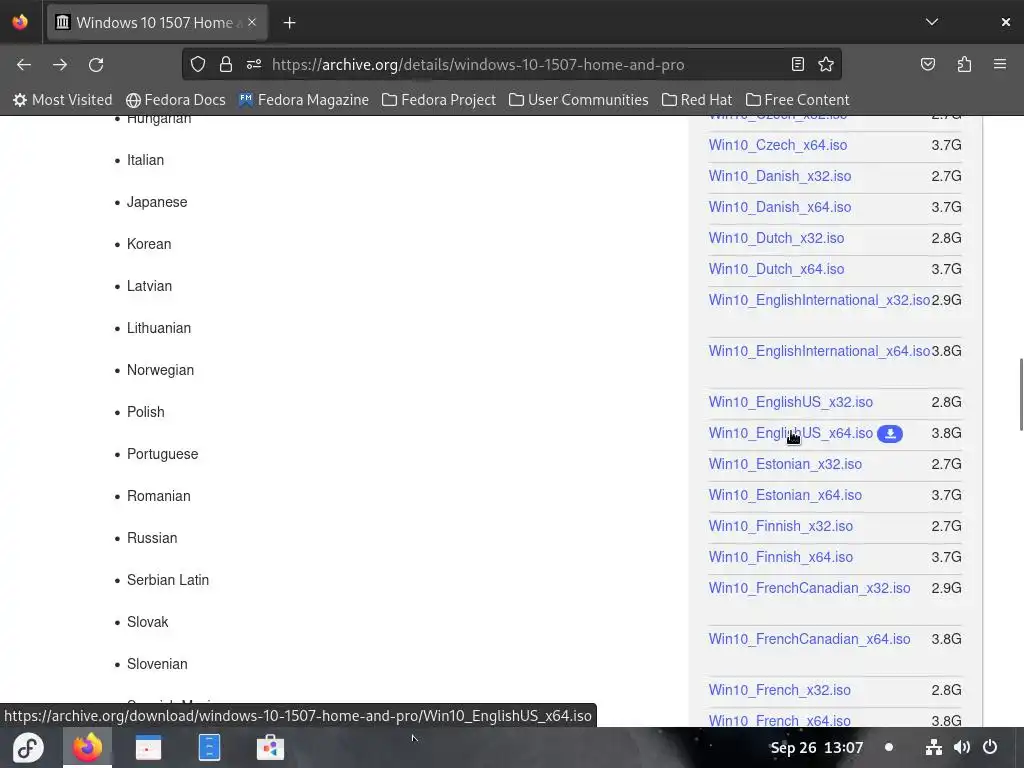This screenshot has width=1024, height=768.
Task: Bookmark this page with star icon
Action: 826,64
